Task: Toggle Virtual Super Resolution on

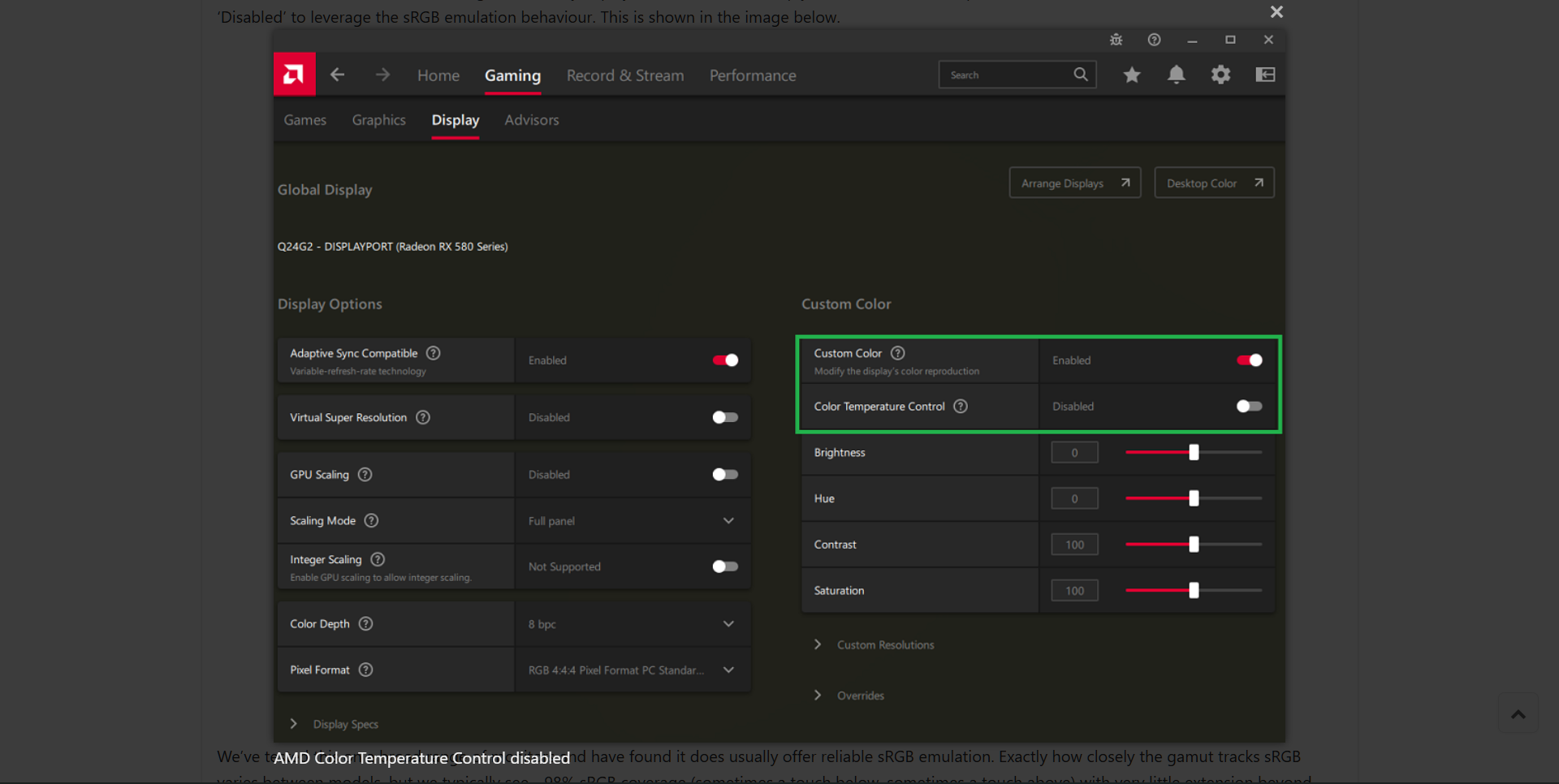Action: click(724, 417)
